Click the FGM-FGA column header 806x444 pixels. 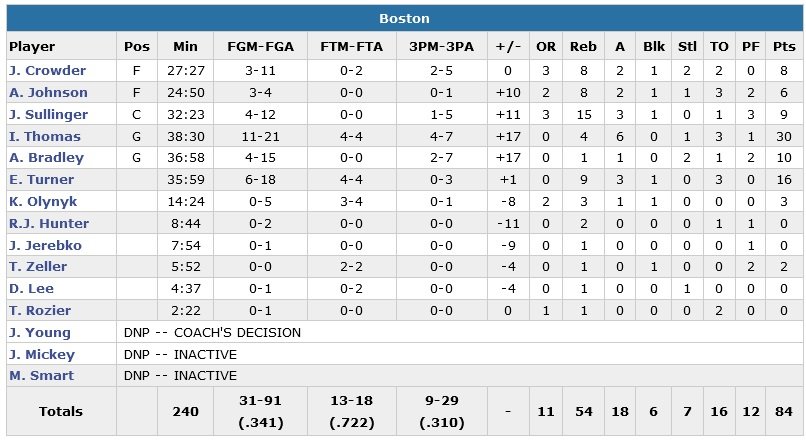pos(260,47)
